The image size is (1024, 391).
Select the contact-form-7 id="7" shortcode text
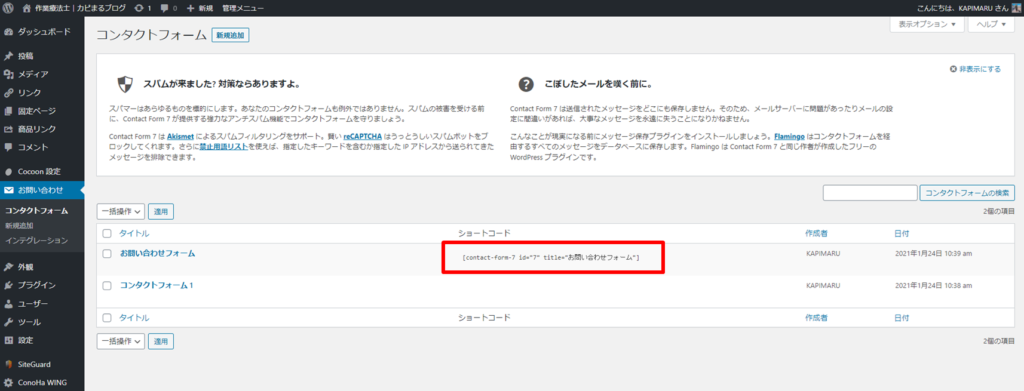[x=551, y=257]
